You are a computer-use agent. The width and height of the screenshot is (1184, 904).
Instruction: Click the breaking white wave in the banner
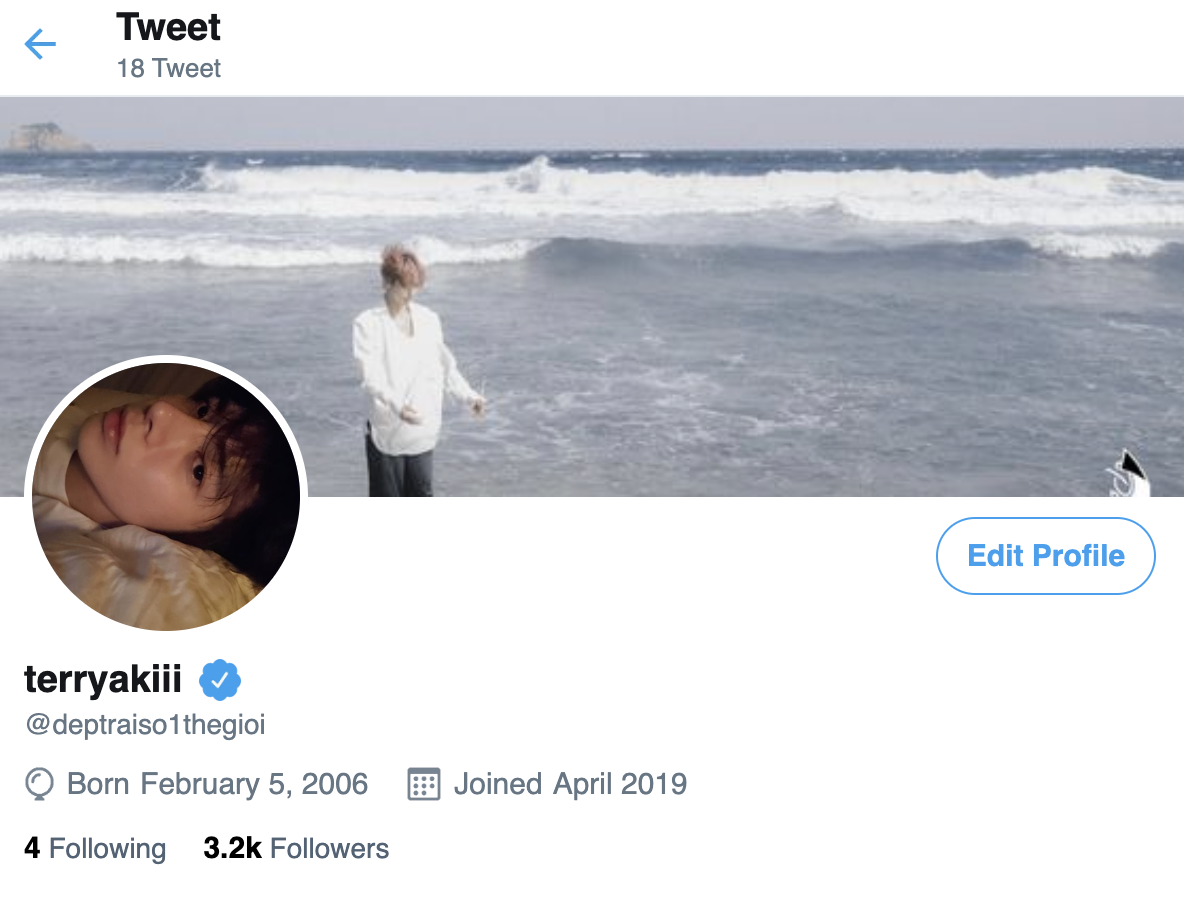click(592, 189)
